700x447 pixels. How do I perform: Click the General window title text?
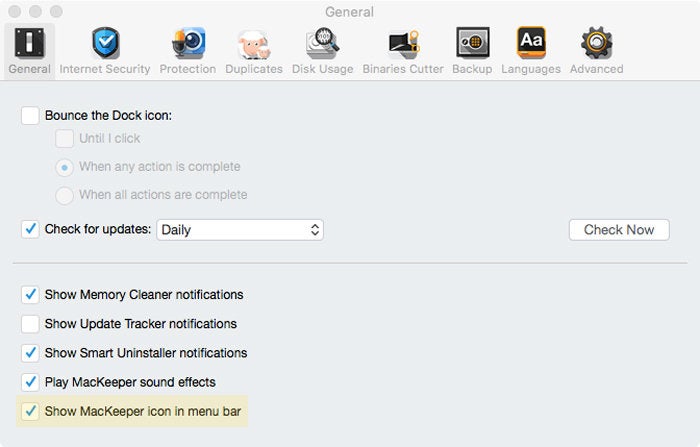coord(349,12)
